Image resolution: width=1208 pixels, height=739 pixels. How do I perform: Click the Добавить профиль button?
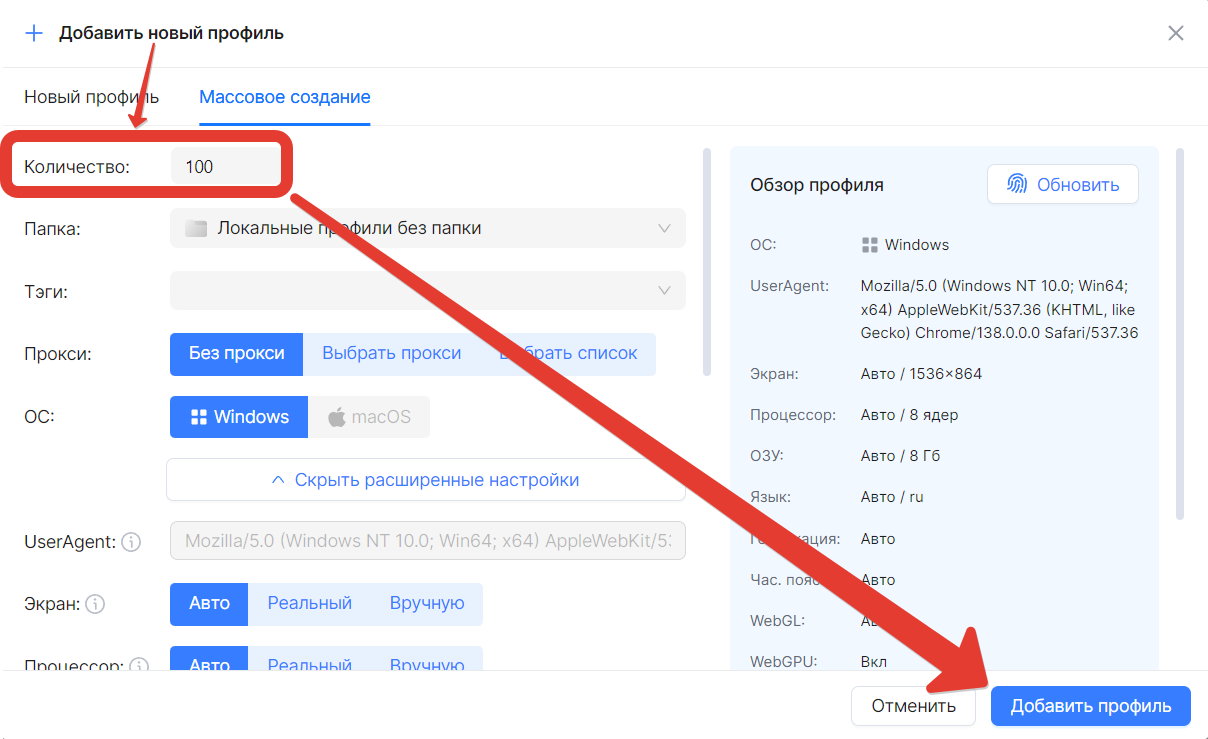click(x=1090, y=706)
